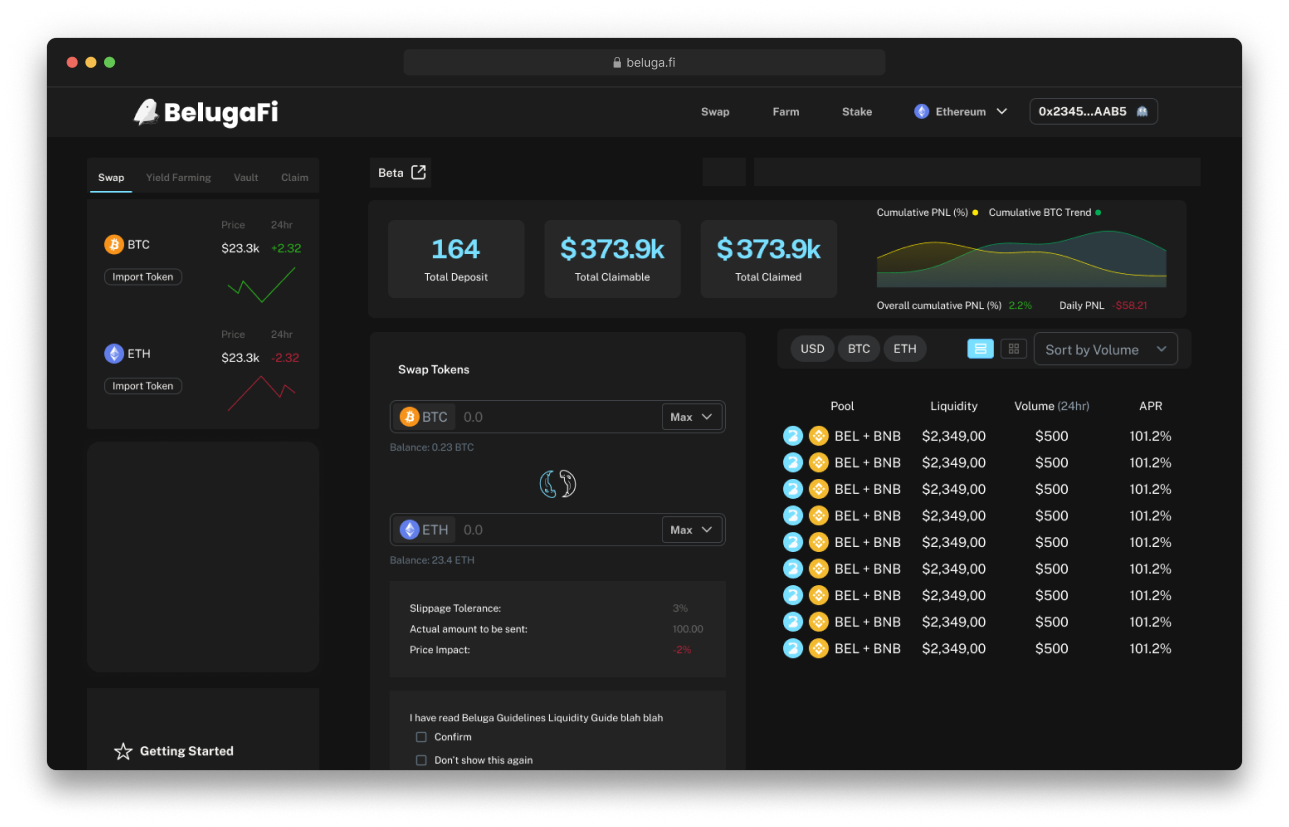
Task: Click Import Token under ETH
Action: 143,386
